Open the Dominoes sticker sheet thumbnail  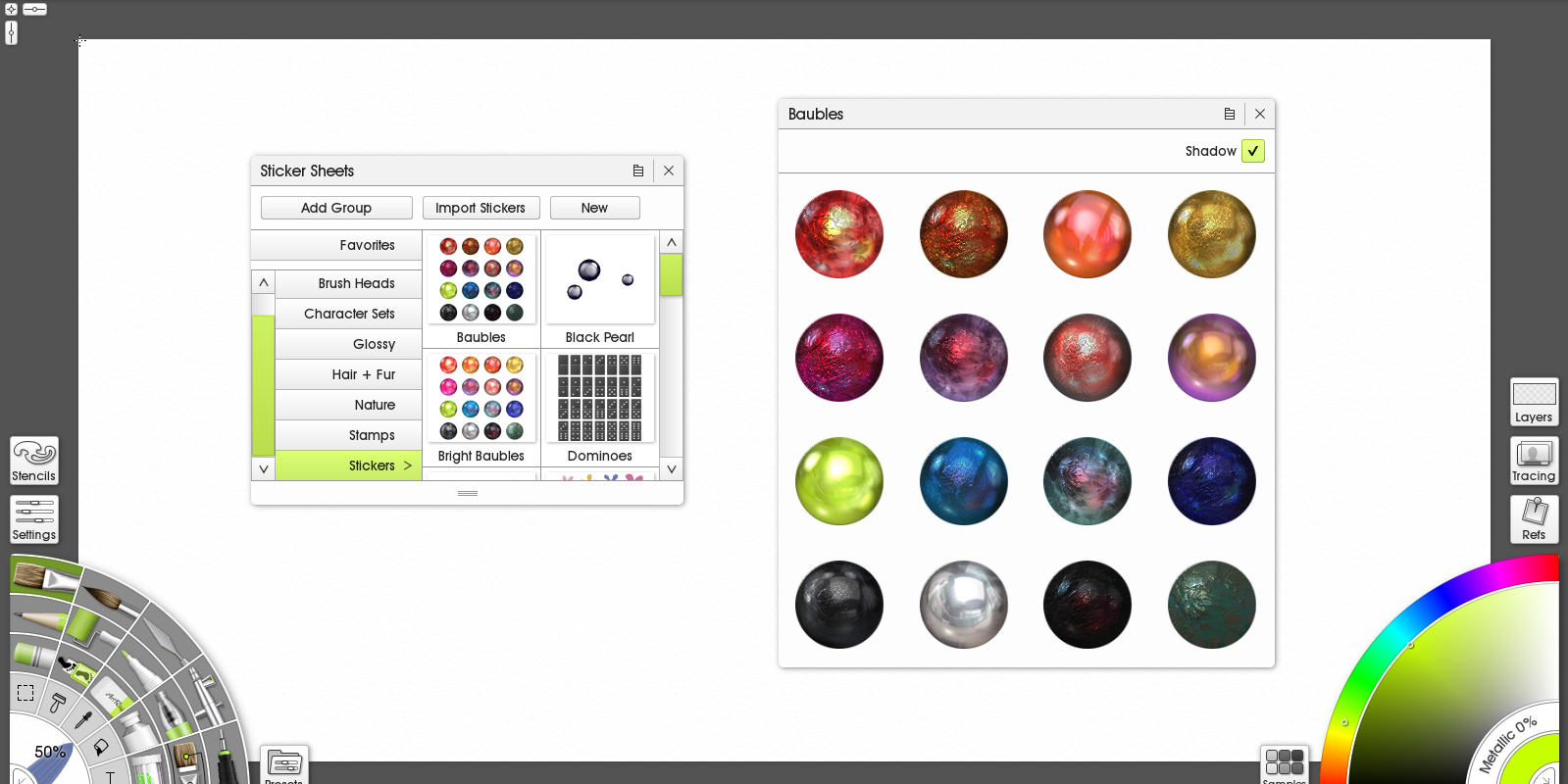click(600, 399)
